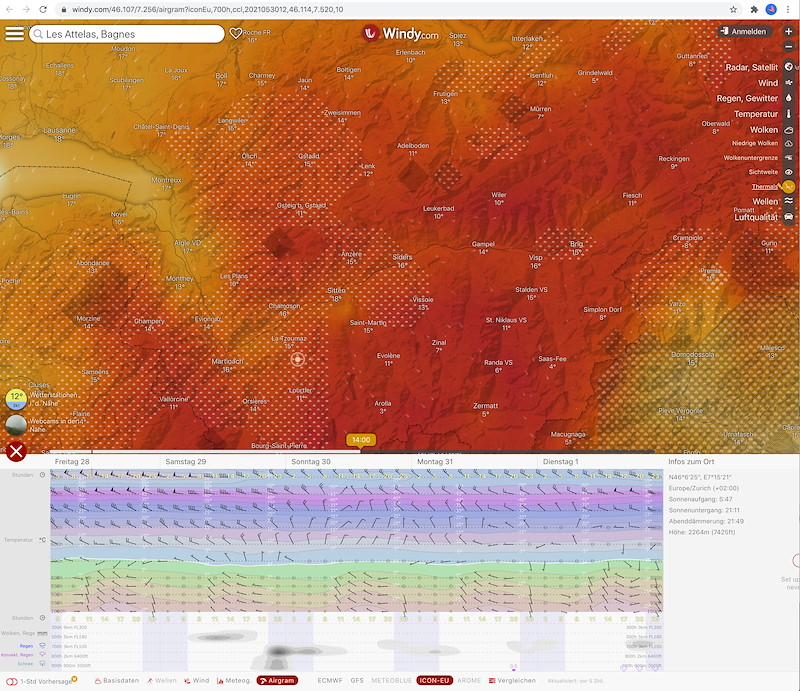Click the Wolken layer label

click(764, 130)
